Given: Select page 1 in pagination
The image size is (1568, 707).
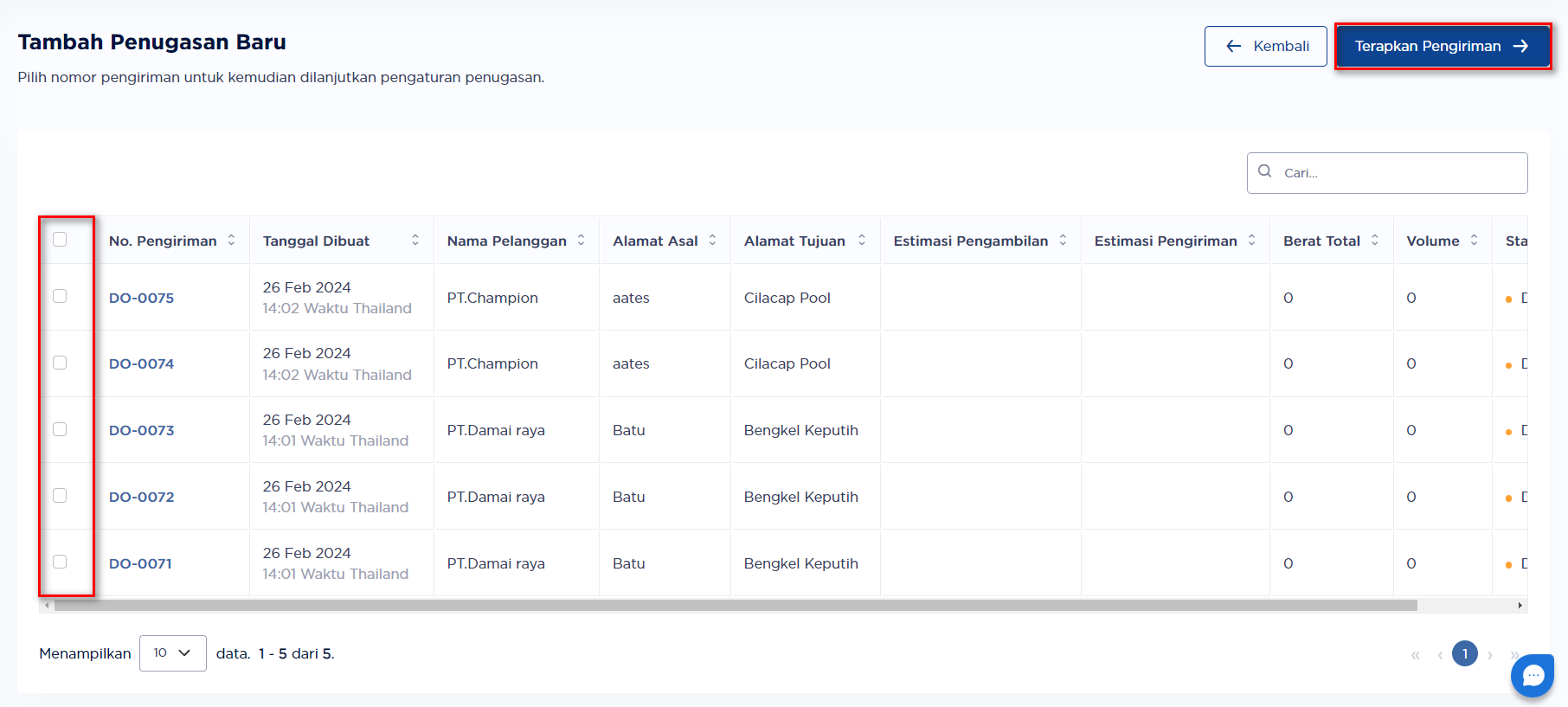Looking at the screenshot, I should [1465, 653].
